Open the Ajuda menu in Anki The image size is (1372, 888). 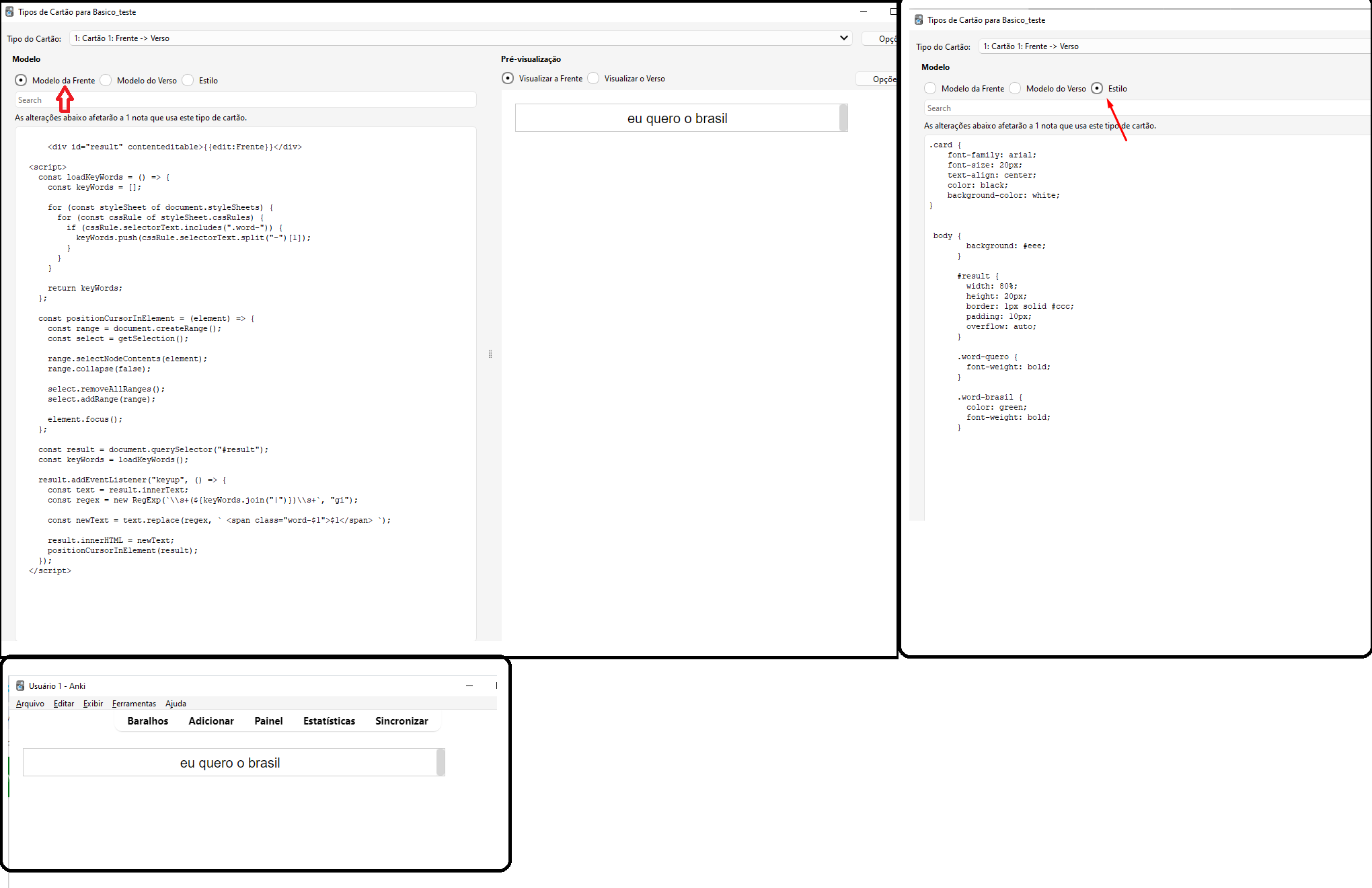(176, 704)
